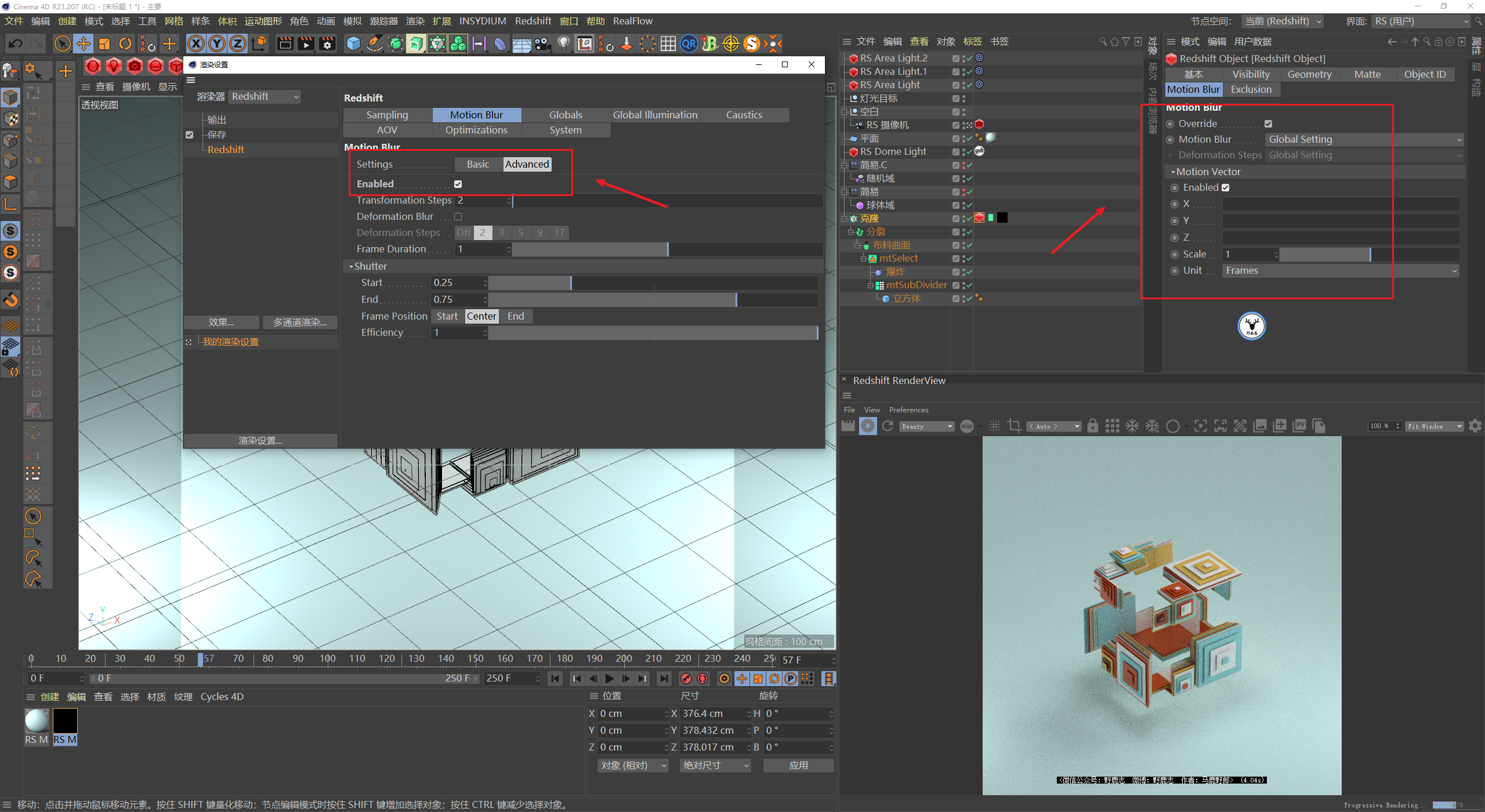
Task: Select the Move tool icon
Action: point(84,43)
